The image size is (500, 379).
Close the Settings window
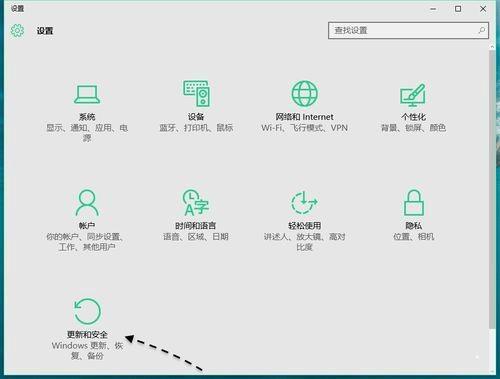483,9
